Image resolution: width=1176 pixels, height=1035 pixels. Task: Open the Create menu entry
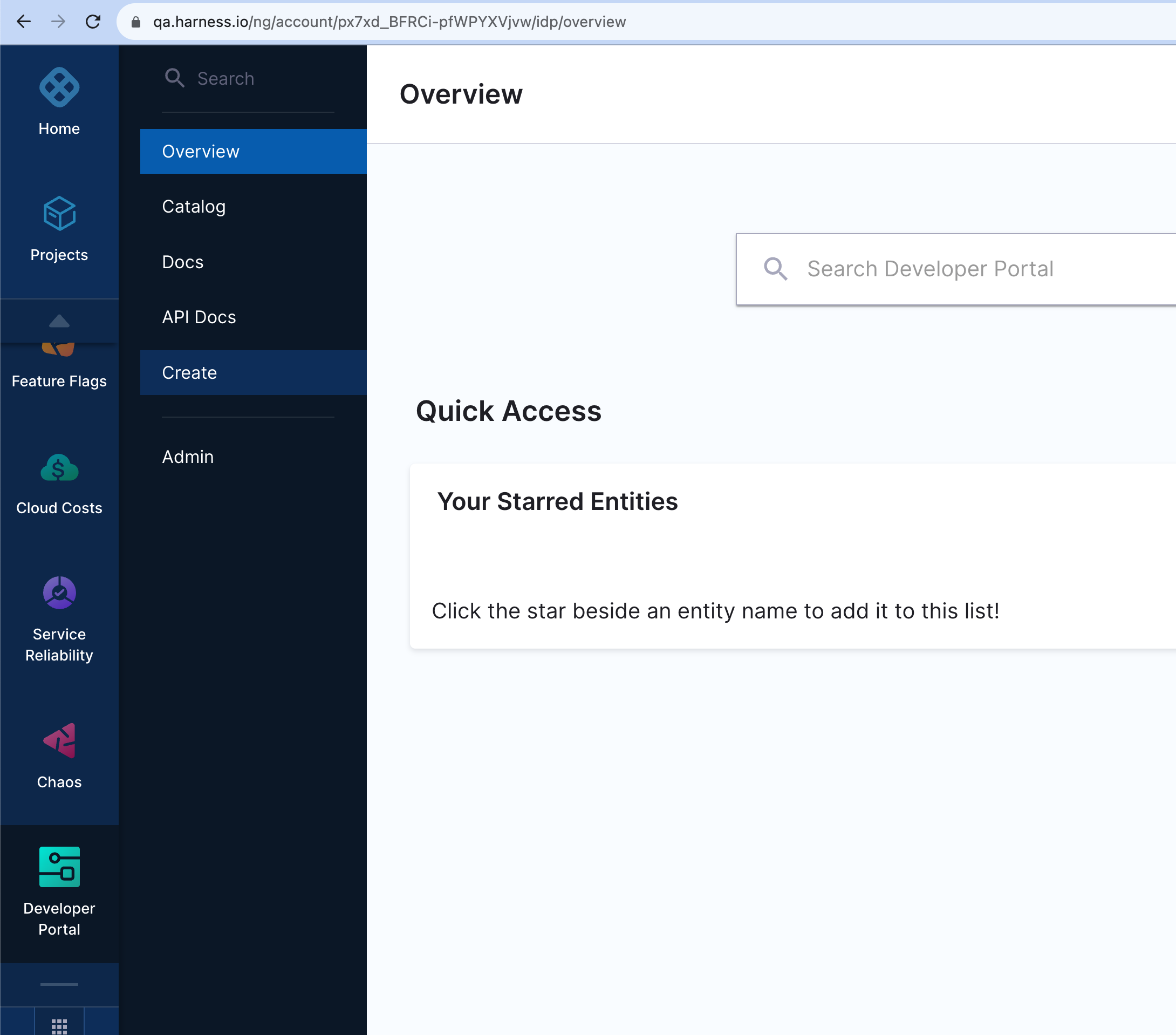189,372
